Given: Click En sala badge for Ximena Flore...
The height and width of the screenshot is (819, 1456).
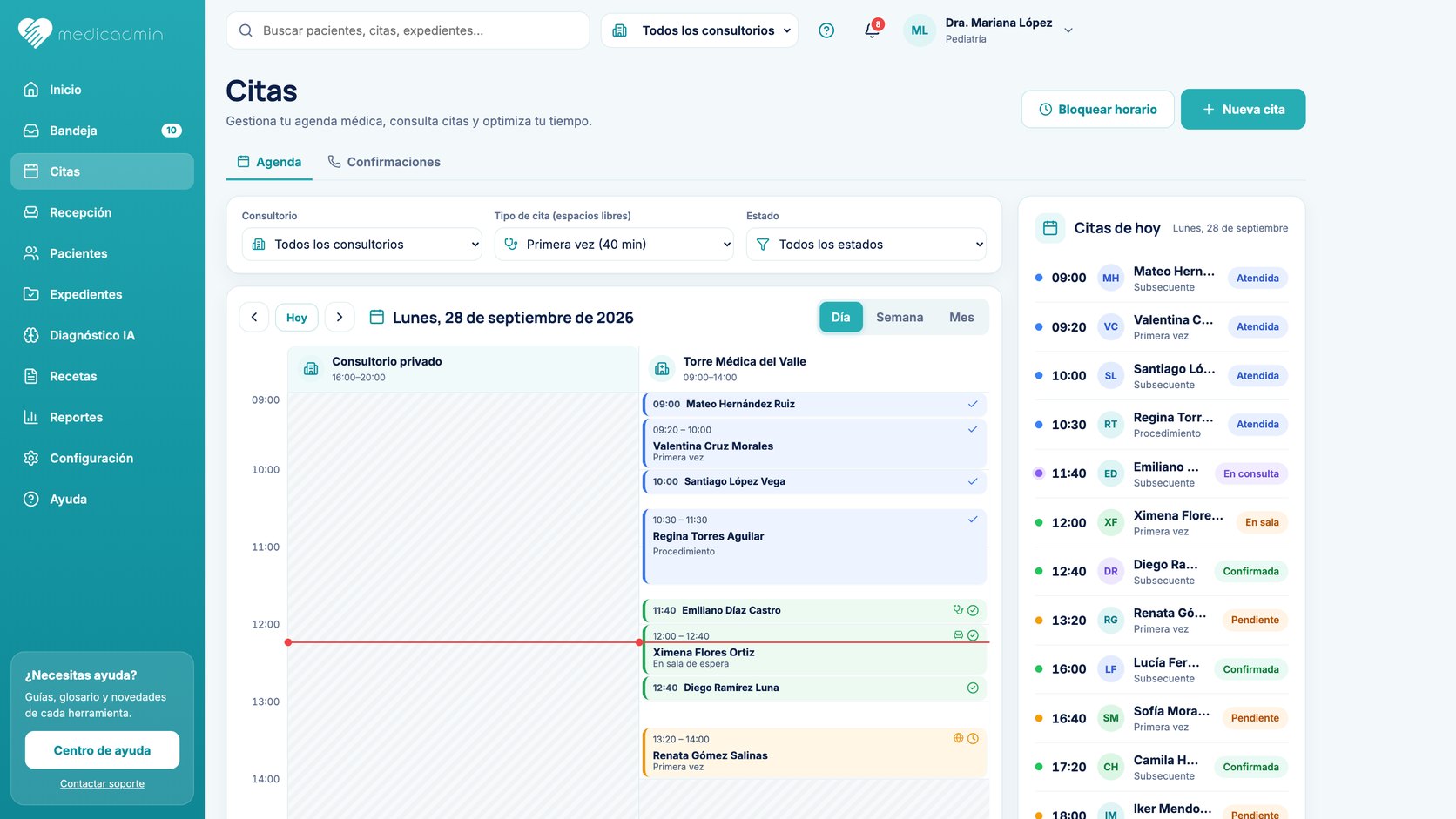Looking at the screenshot, I should tap(1262, 523).
